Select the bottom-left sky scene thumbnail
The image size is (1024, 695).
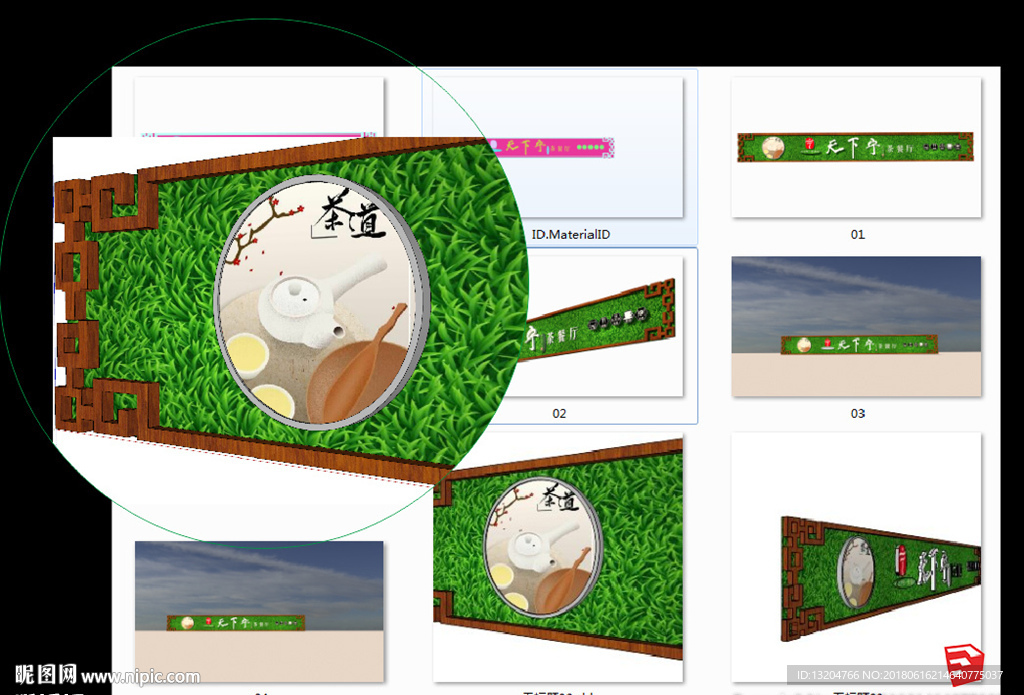(259, 611)
